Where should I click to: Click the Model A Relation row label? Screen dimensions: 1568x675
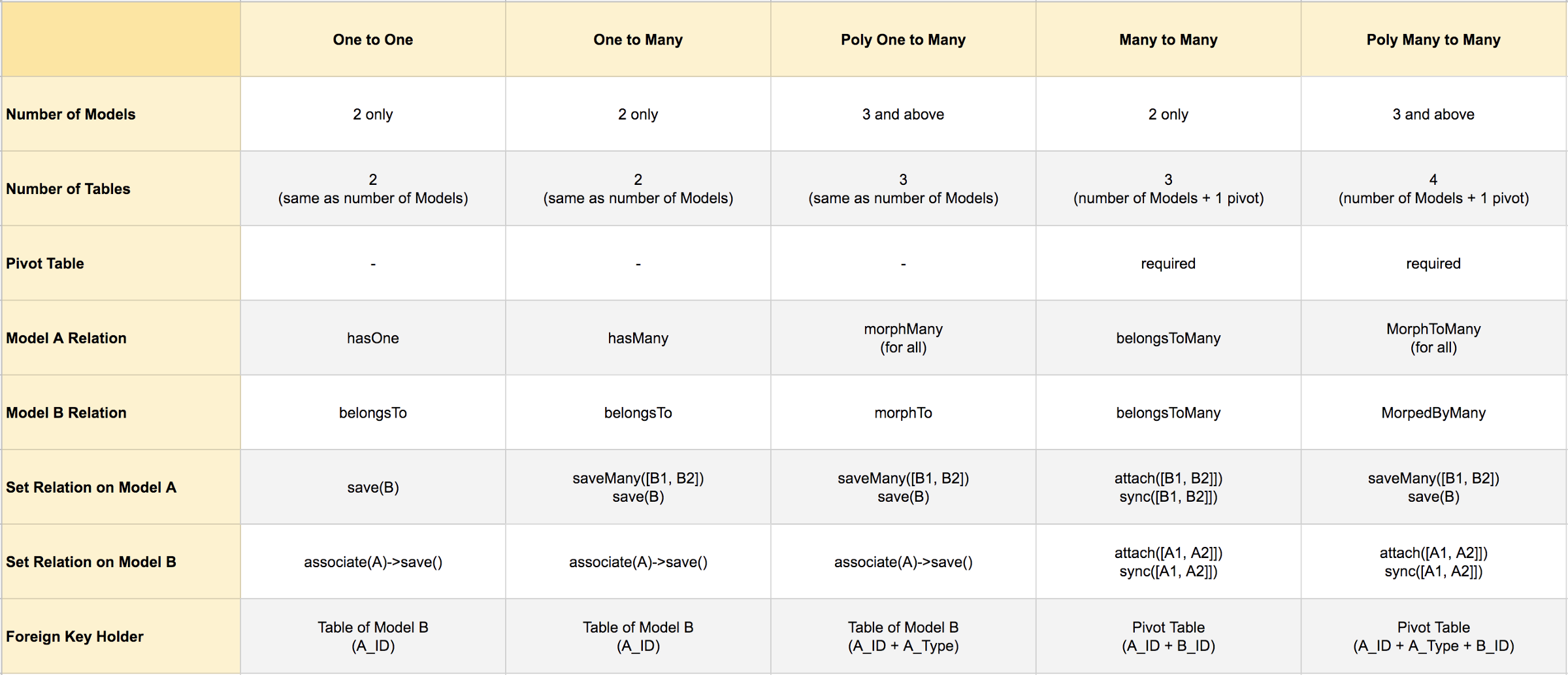click(x=67, y=338)
